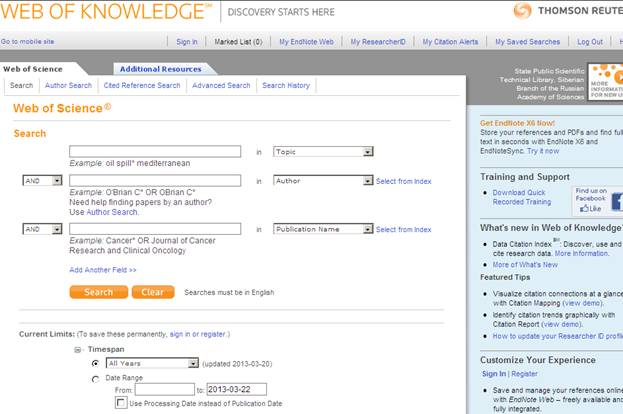Click the From date input field
Screen dimensions: 623x414
164,389
